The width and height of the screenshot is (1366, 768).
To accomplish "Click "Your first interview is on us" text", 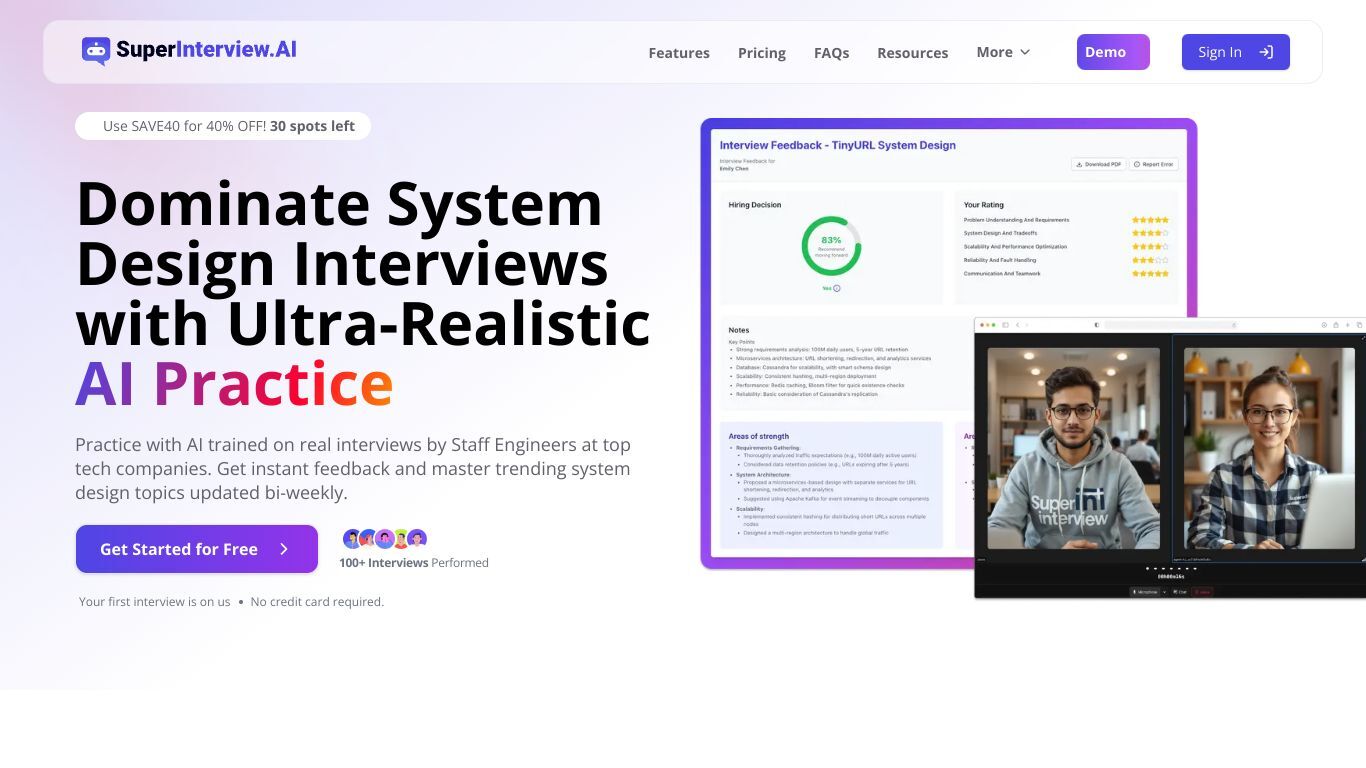I will (x=155, y=602).
